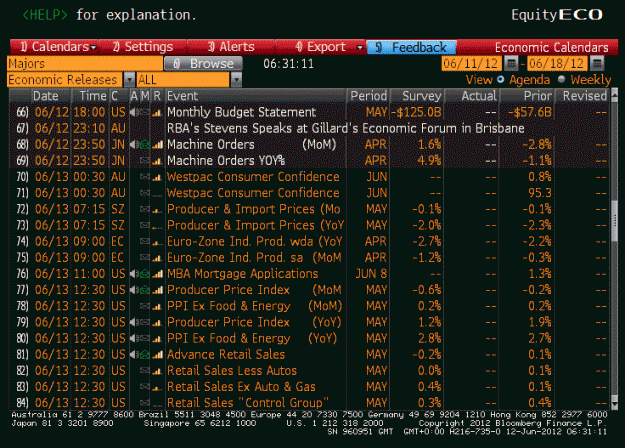The width and height of the screenshot is (625, 448).
Task: Click the Majors input field
Action: click(x=85, y=63)
